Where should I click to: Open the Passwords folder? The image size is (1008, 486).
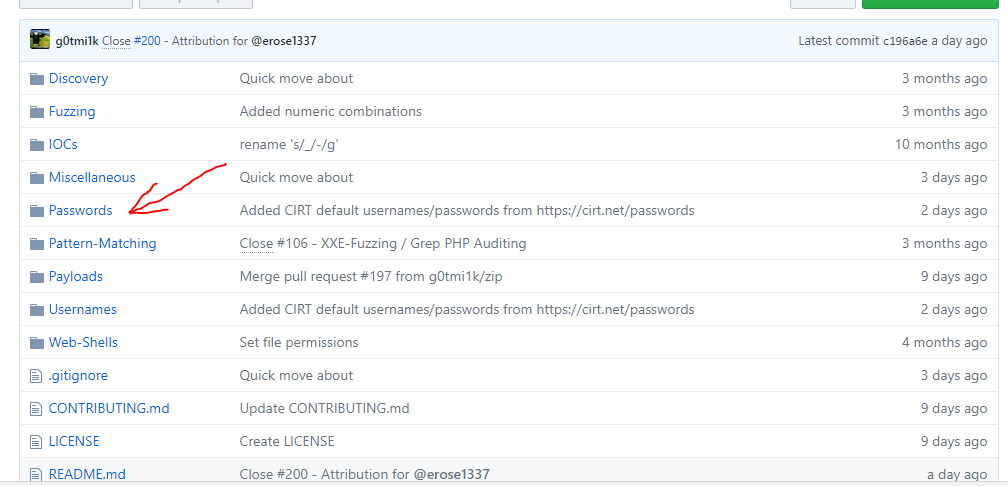point(80,211)
